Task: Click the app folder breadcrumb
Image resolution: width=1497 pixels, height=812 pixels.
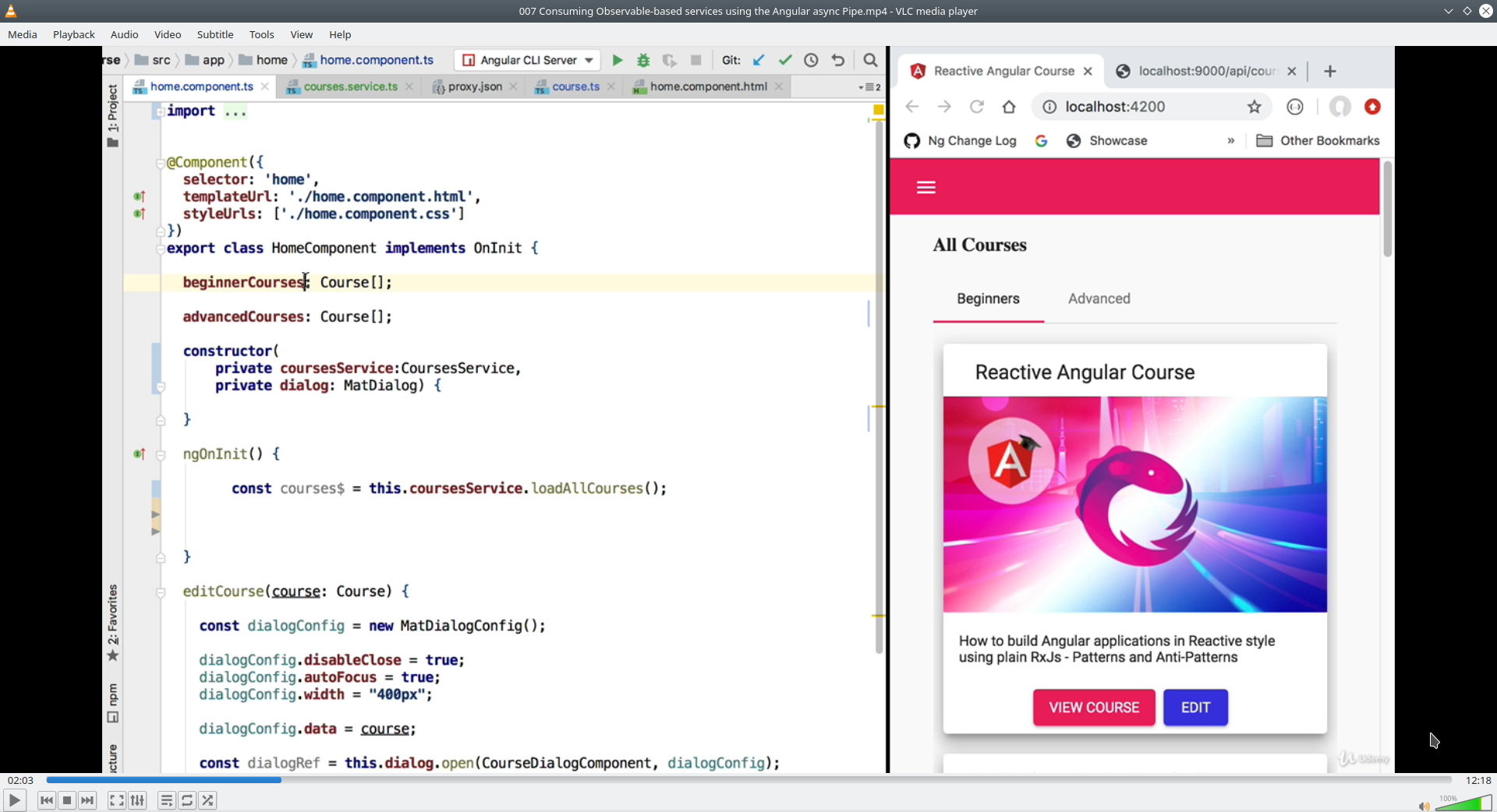Action: click(205, 60)
